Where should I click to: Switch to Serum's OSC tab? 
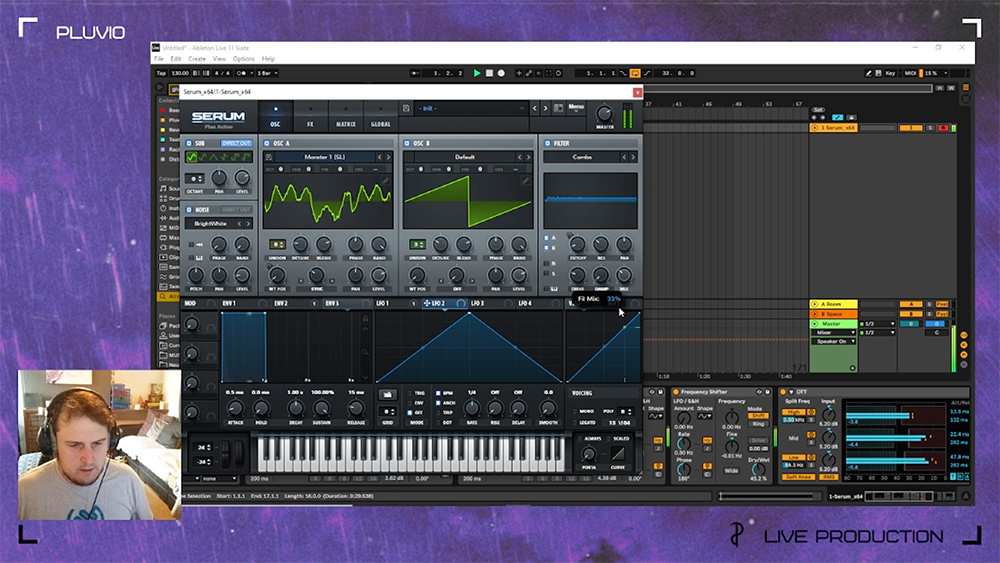tap(276, 117)
